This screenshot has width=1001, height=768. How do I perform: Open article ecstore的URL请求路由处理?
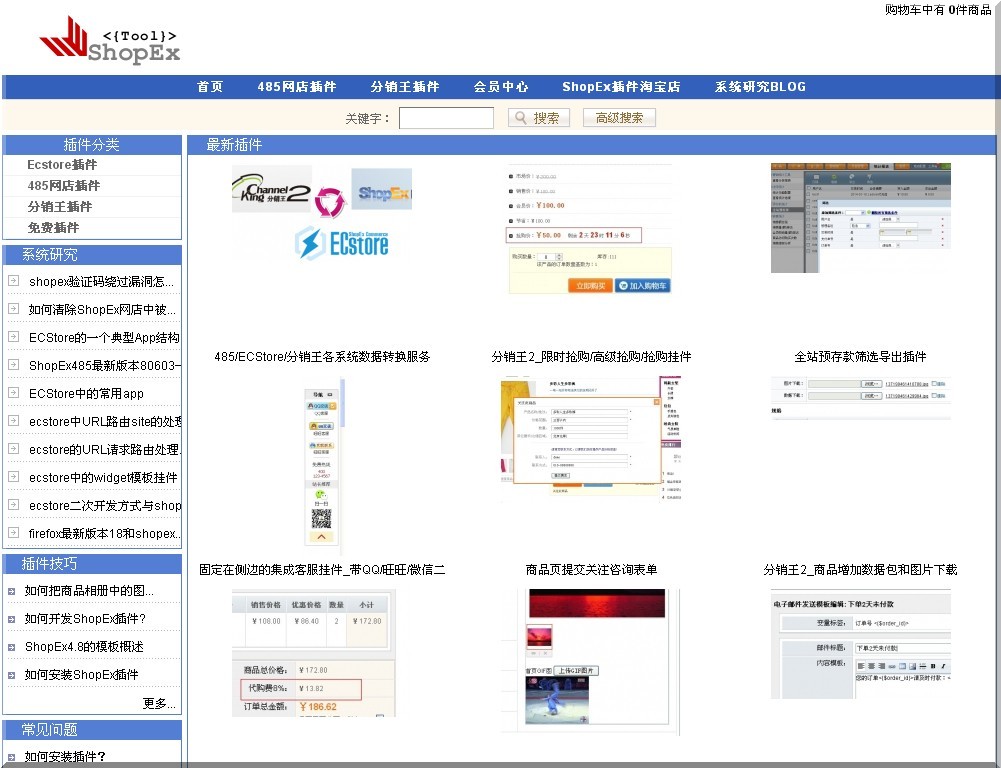105,450
